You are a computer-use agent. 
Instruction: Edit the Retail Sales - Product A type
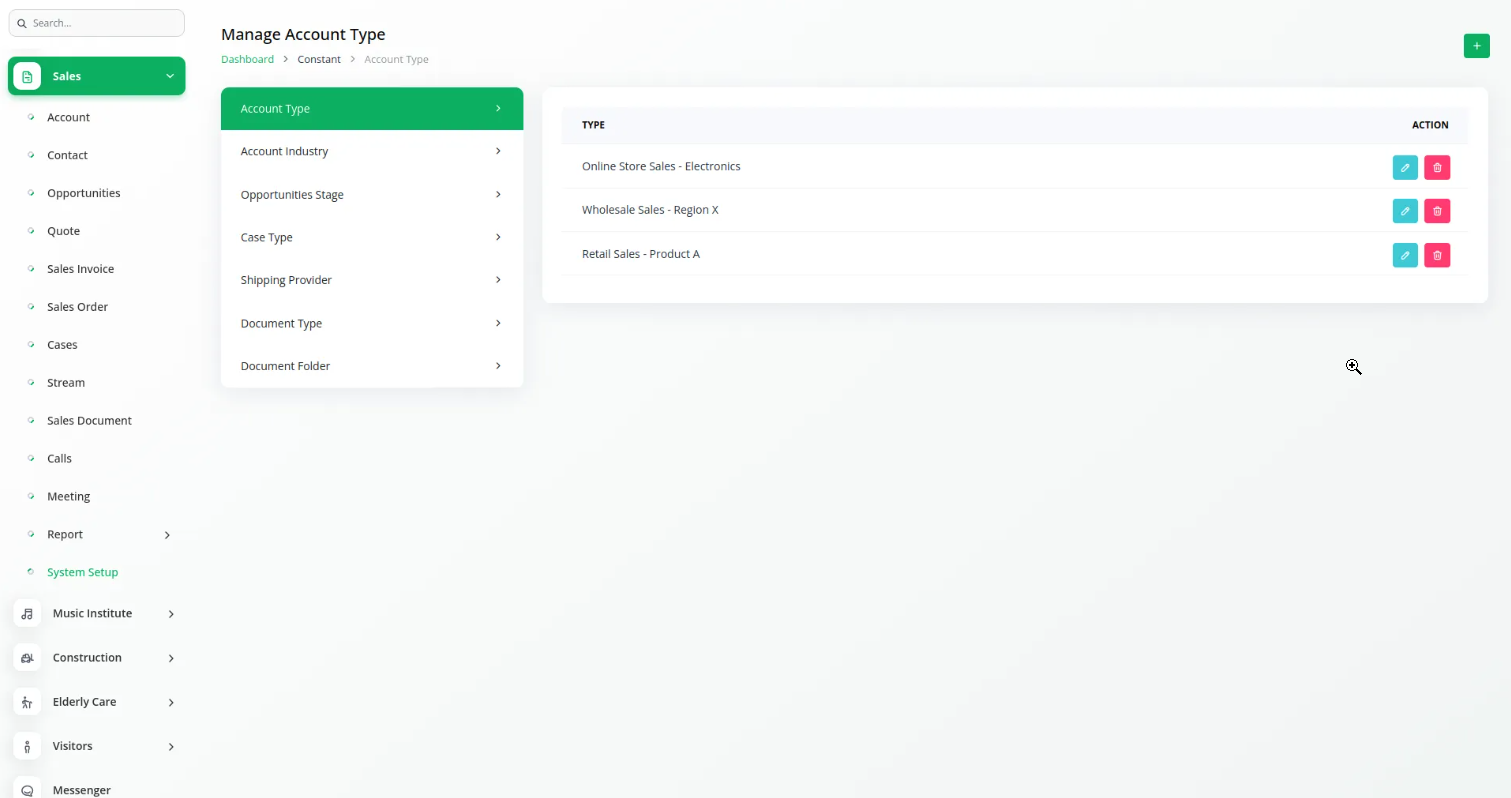pos(1405,255)
